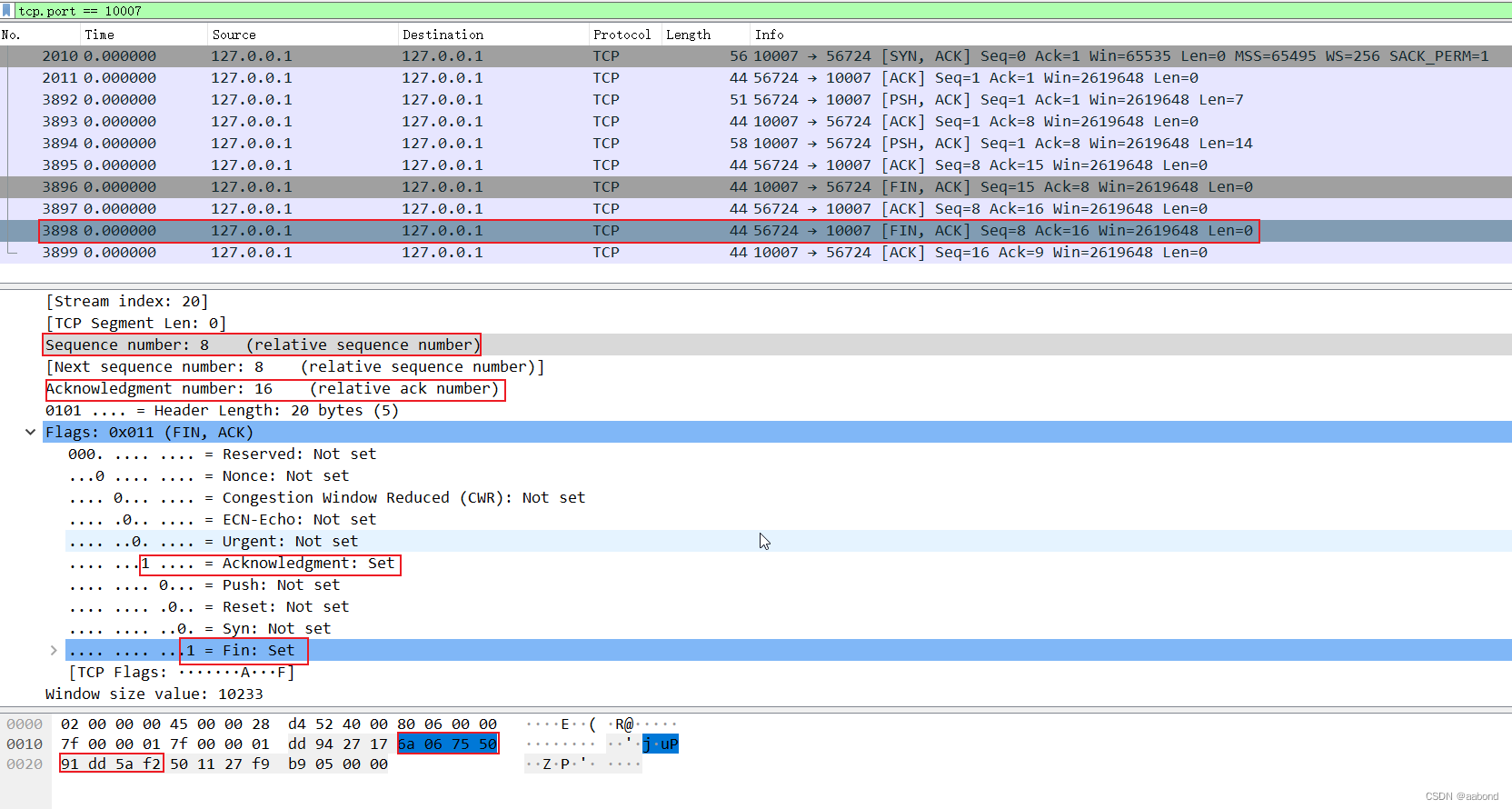Select the Next sequence number: 8 field
Image resolution: width=1512 pixels, height=809 pixels.
[295, 367]
